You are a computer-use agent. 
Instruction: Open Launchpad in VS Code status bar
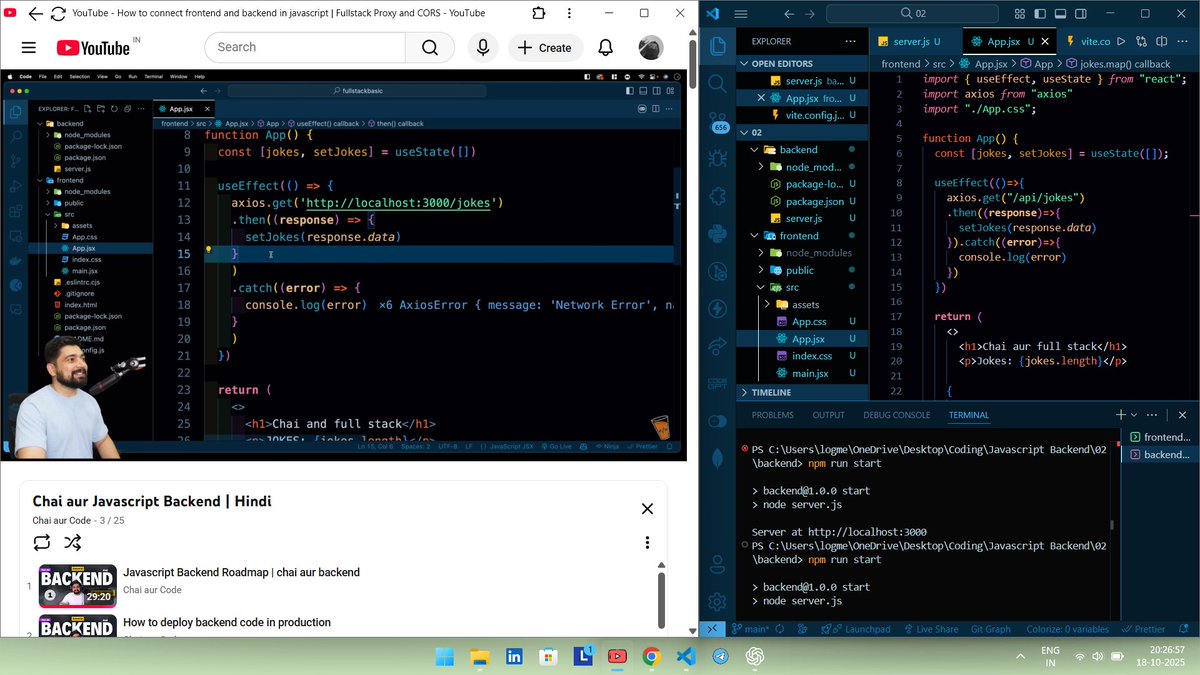click(x=861, y=629)
